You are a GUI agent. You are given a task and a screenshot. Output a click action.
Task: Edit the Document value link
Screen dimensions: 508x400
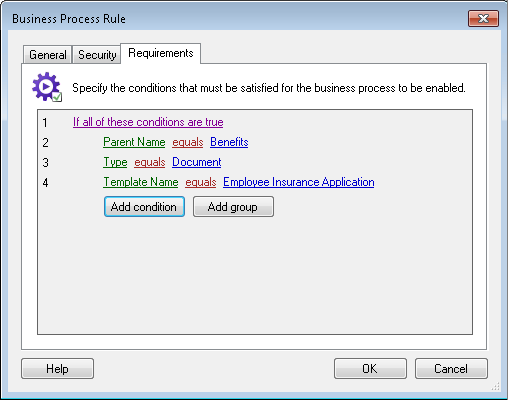point(197,162)
